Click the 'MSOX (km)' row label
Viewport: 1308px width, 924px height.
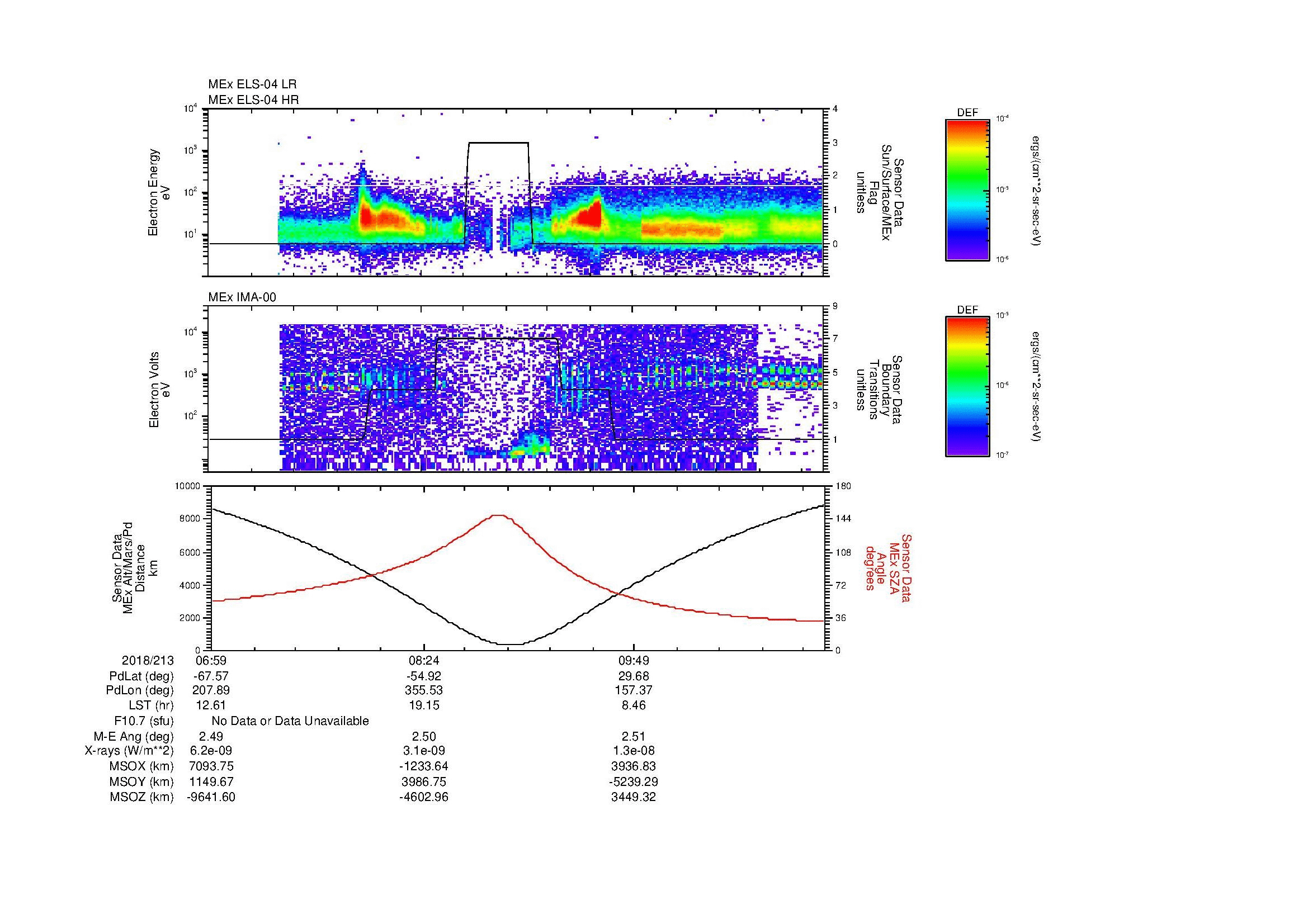point(141,767)
